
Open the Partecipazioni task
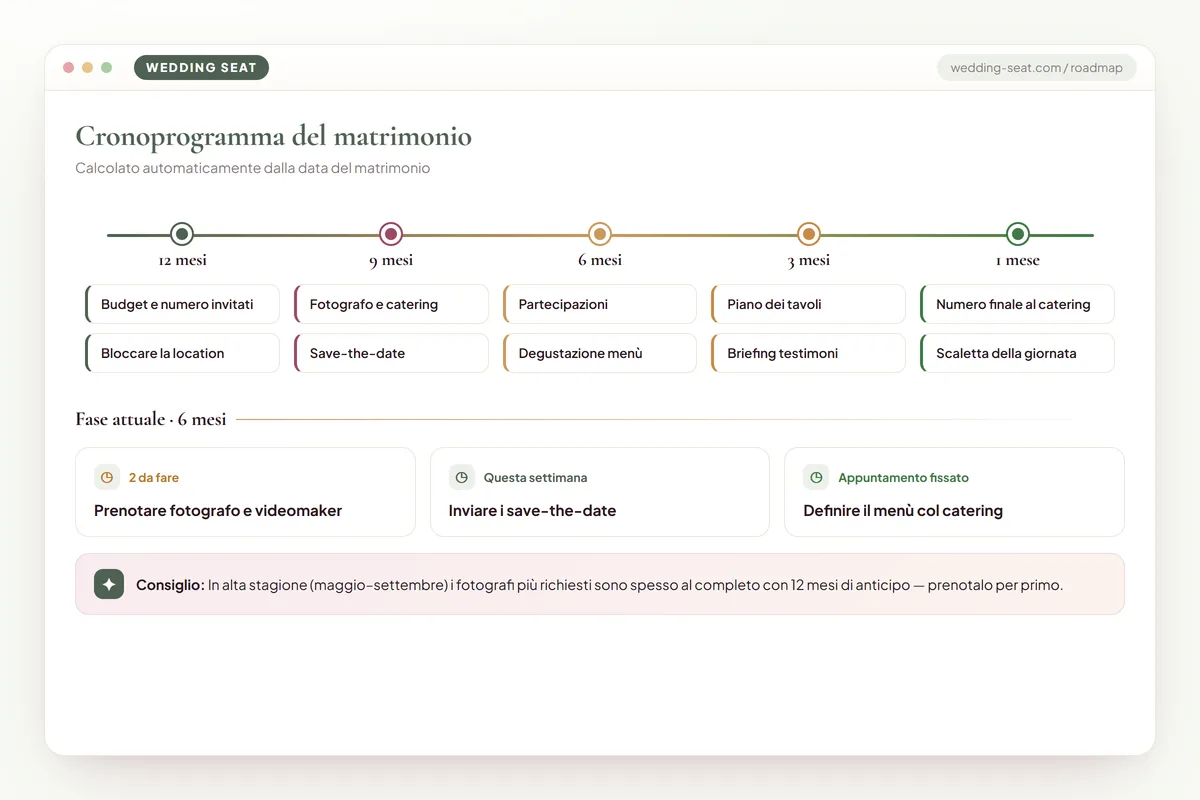click(600, 304)
